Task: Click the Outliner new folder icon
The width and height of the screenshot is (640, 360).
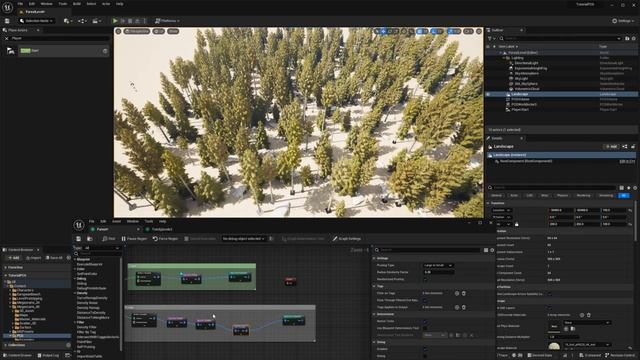Action: point(627,38)
